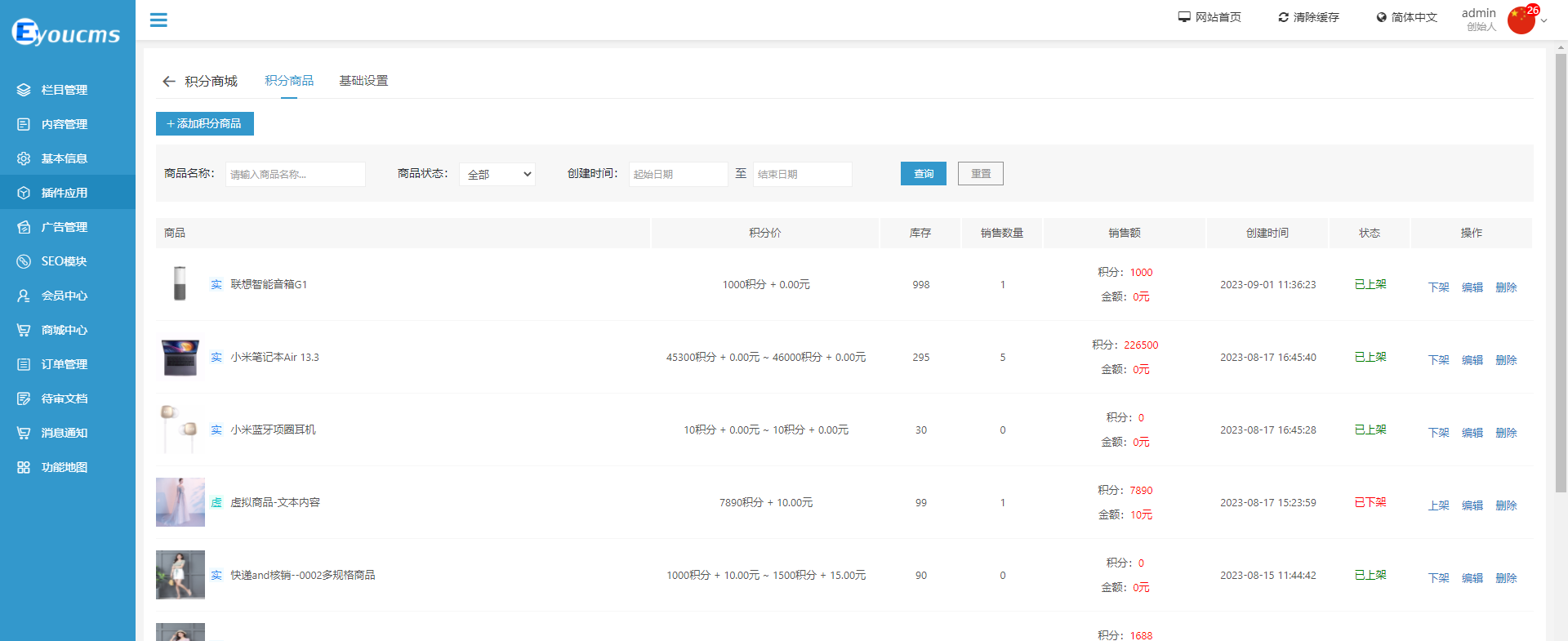The height and width of the screenshot is (641, 1568).
Task: Toggle the hamburger sidebar menu icon
Action: pos(158,20)
